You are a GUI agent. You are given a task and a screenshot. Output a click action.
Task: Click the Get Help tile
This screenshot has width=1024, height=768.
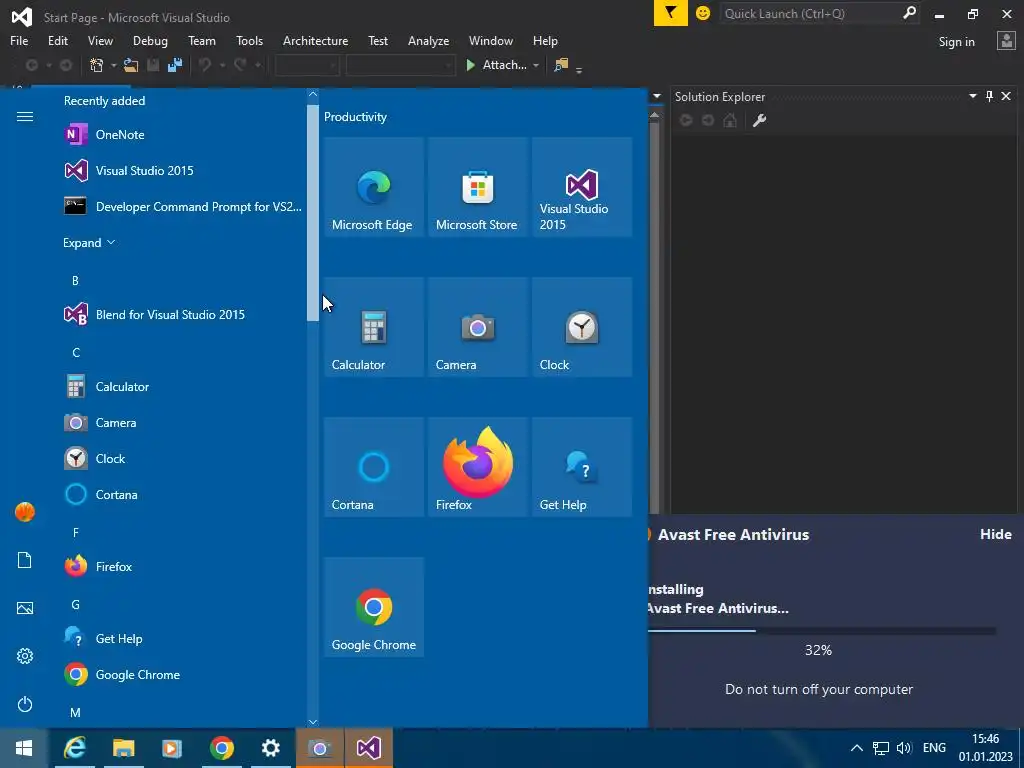click(x=582, y=467)
